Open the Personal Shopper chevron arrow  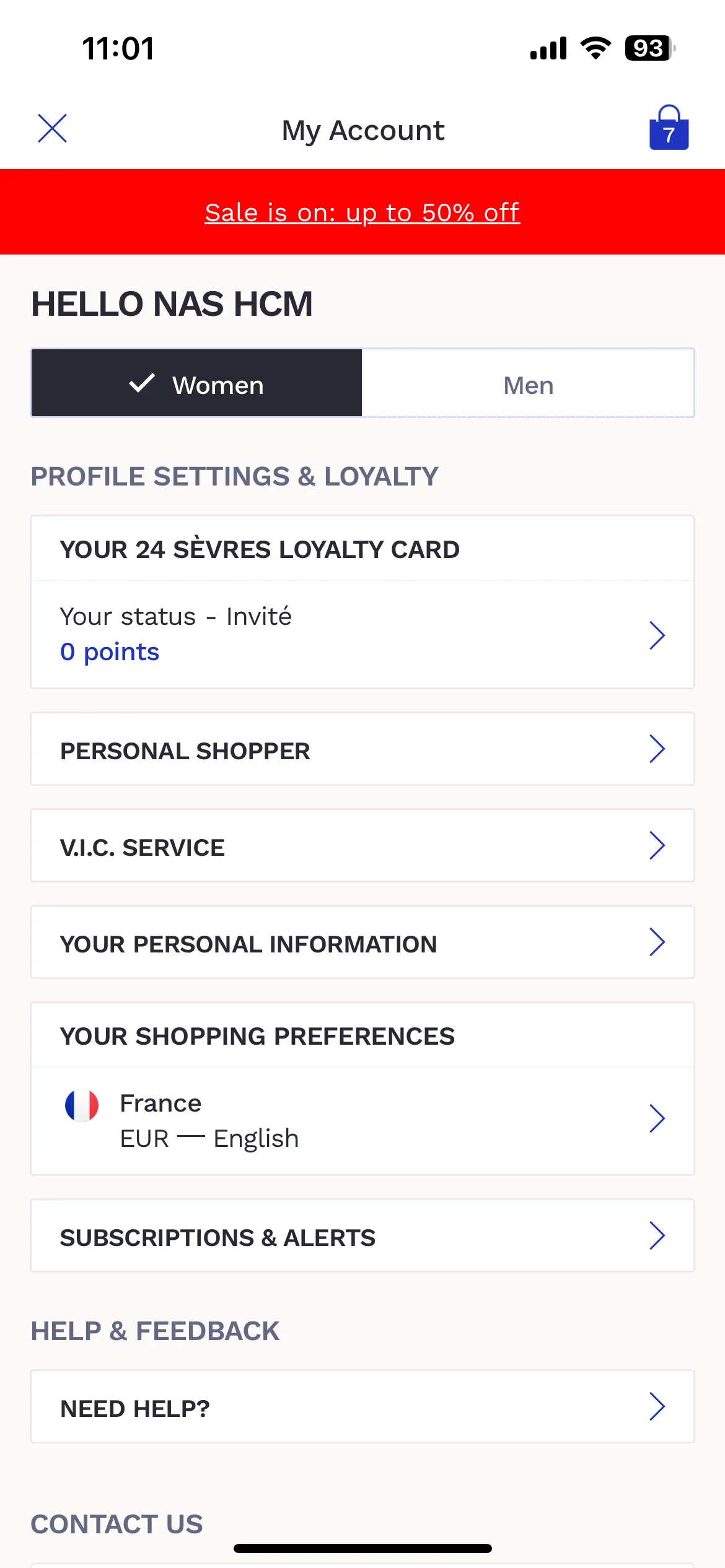(x=657, y=749)
